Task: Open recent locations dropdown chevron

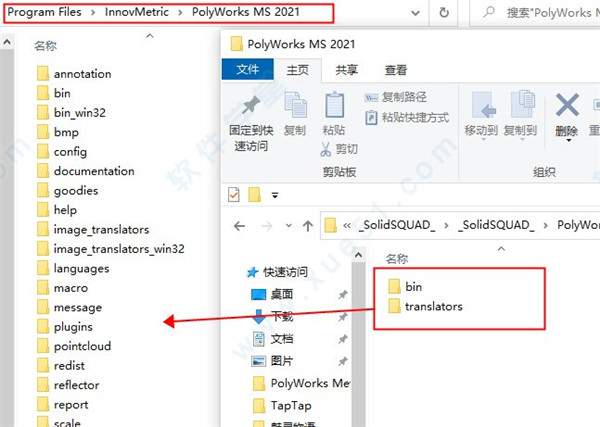Action: tap(289, 226)
